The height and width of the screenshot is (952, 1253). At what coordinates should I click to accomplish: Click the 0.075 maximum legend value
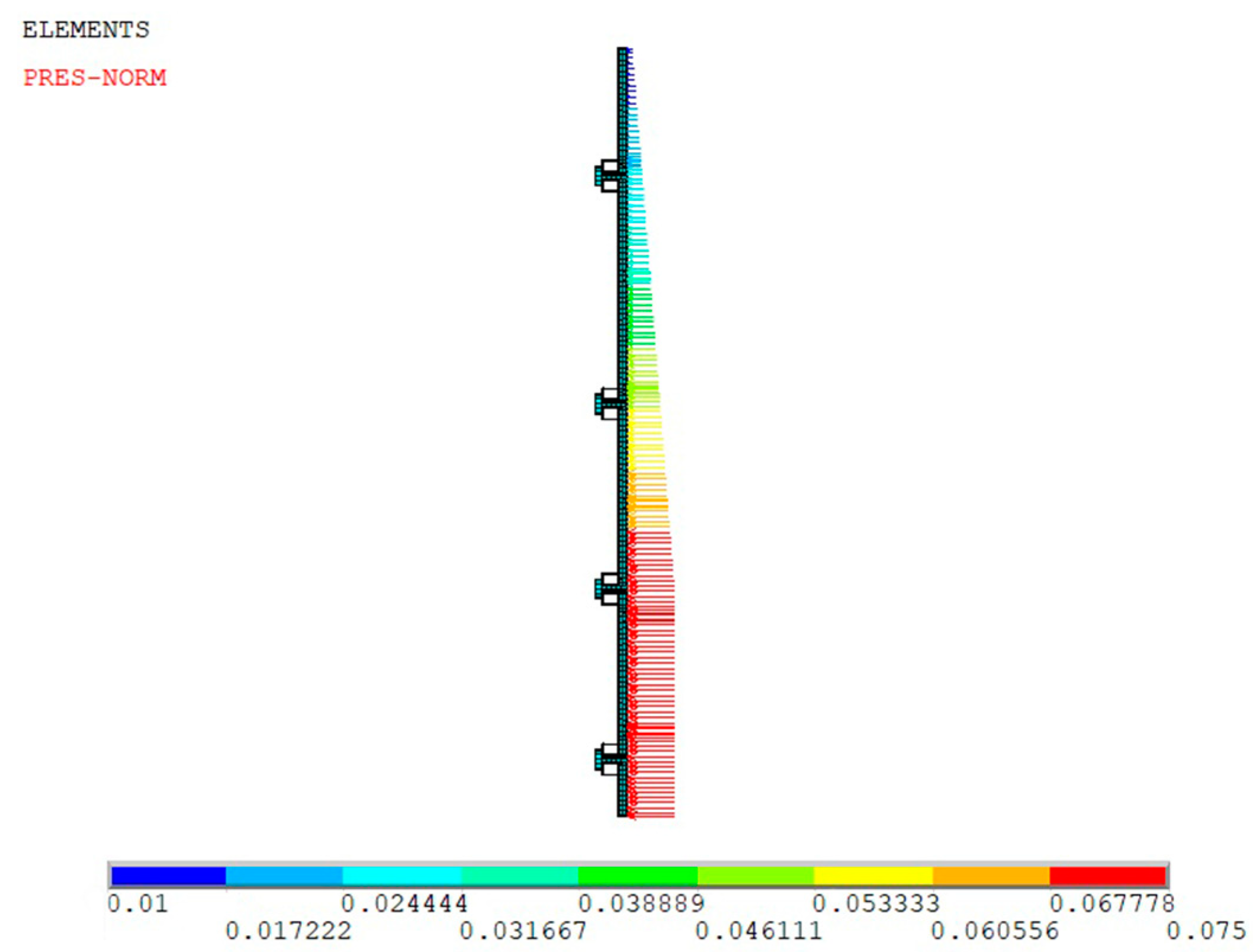pyautogui.click(x=1206, y=931)
